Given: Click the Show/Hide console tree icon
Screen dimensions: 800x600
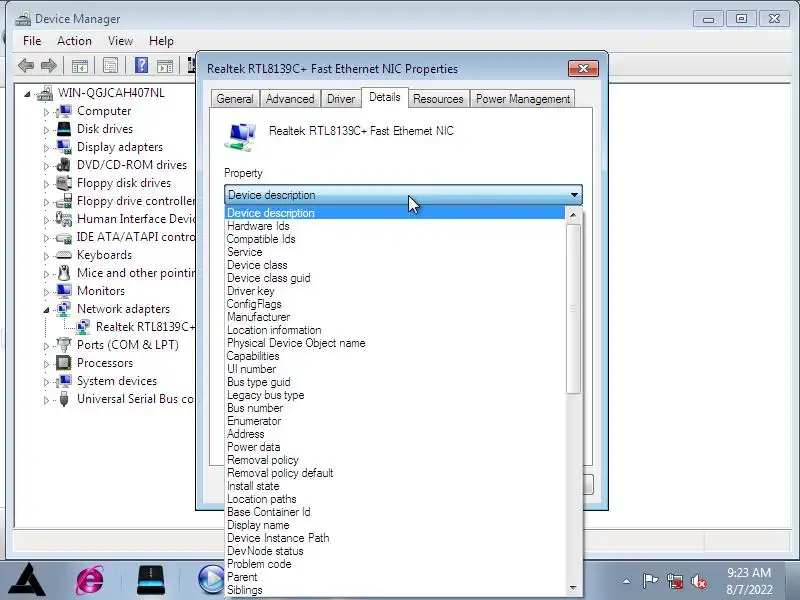Looking at the screenshot, I should pos(80,66).
